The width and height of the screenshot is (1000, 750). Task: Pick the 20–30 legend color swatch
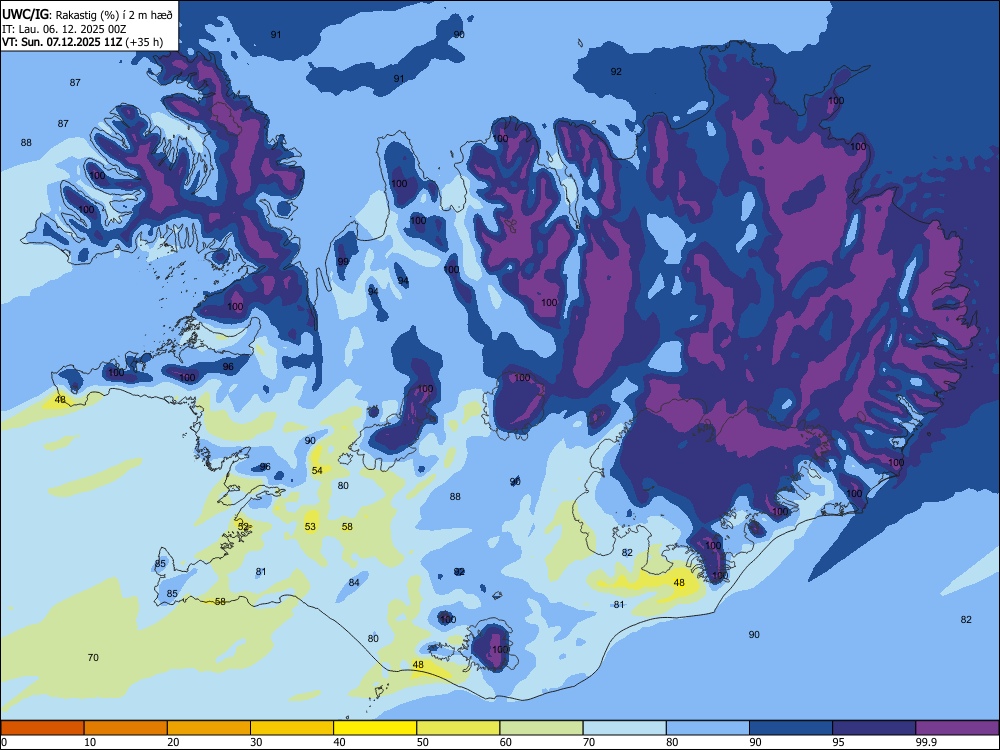pos(209,728)
